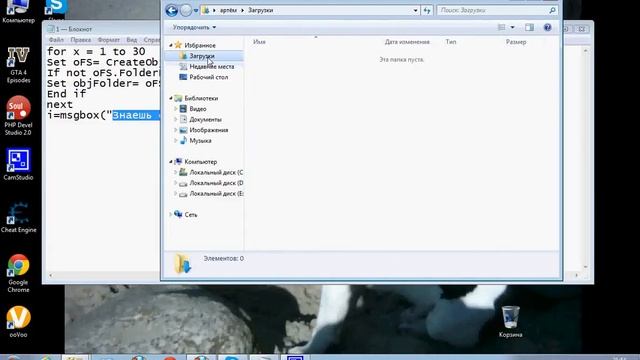
Task: Click the Explorer Forward arrow button
Action: click(x=186, y=10)
